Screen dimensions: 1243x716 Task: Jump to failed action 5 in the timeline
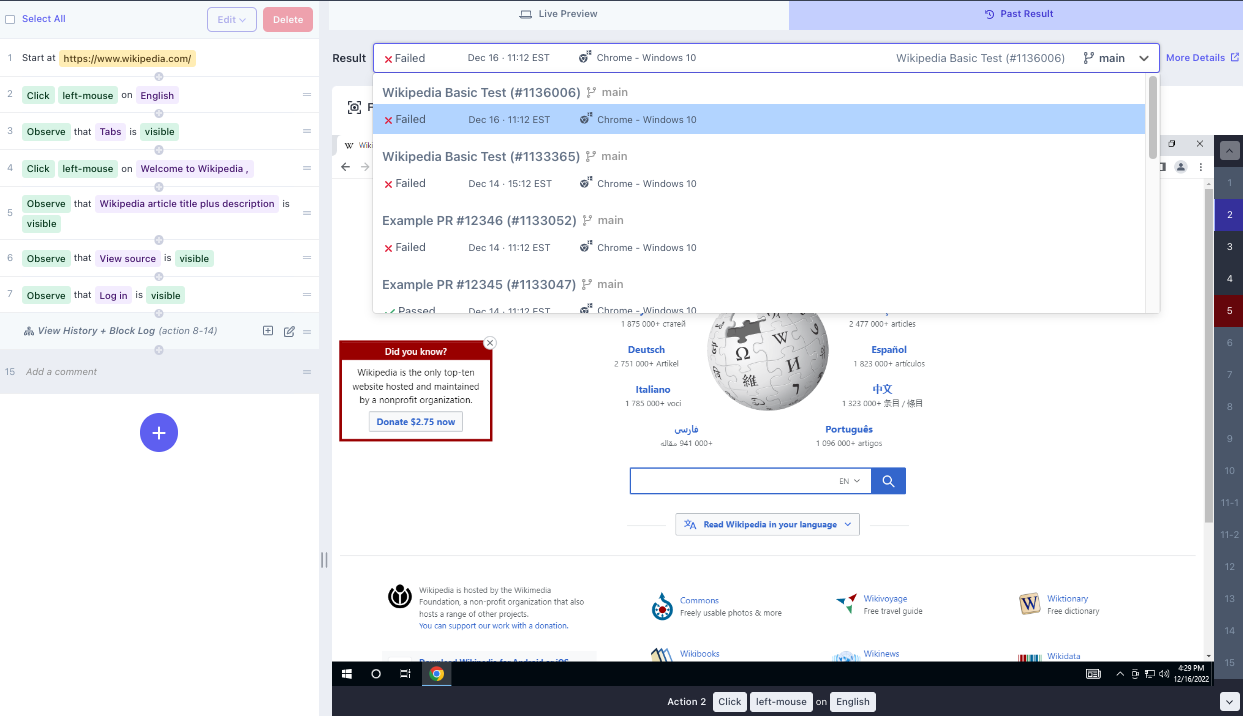pyautogui.click(x=1229, y=311)
